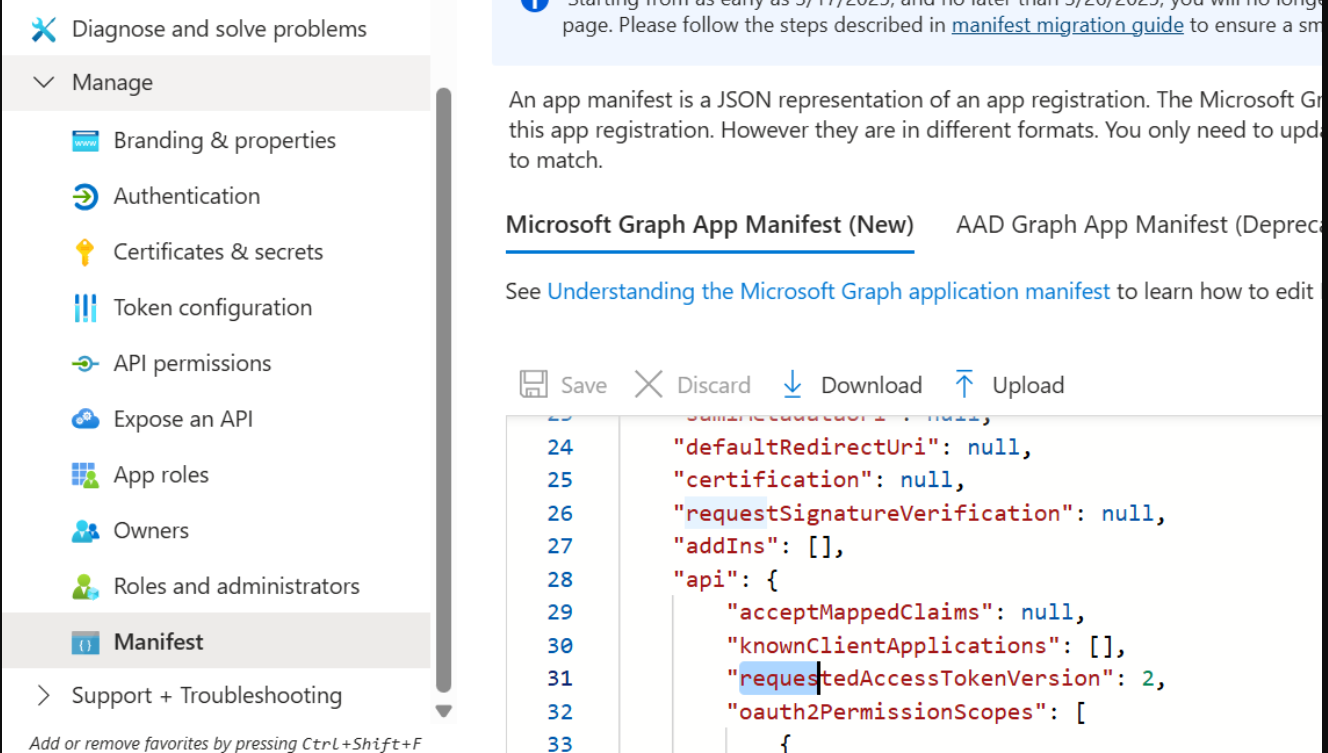Open Diagnose and solve problems icon
Image resolution: width=1328 pixels, height=753 pixels.
coord(43,29)
